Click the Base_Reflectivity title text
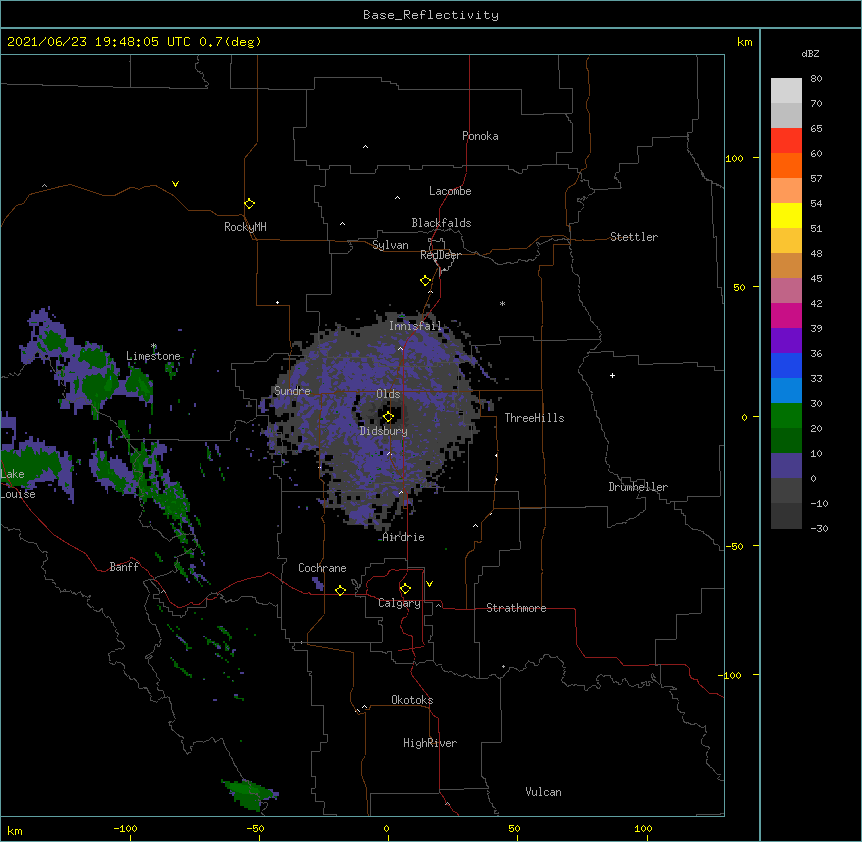 (x=431, y=15)
